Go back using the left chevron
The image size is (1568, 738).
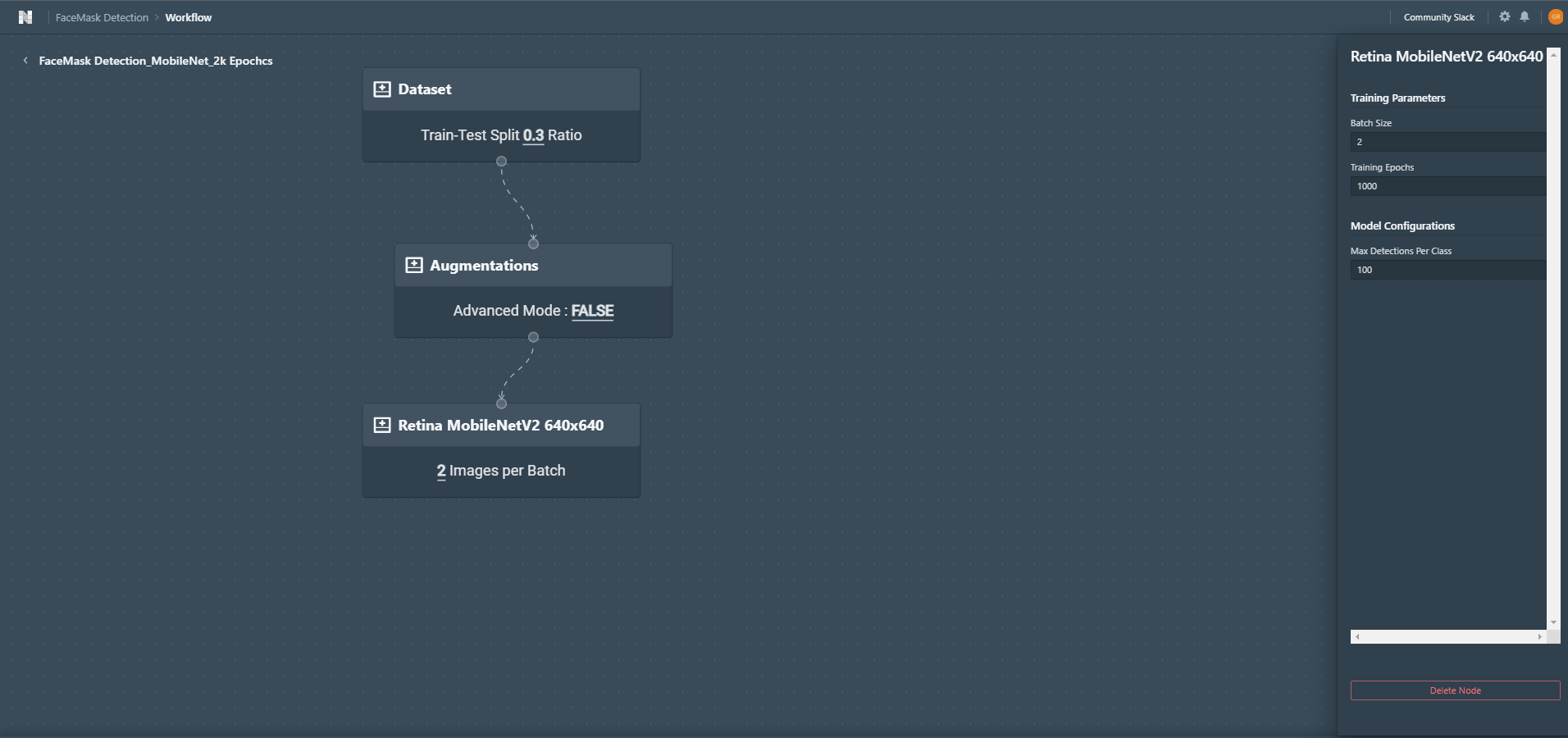tap(25, 61)
